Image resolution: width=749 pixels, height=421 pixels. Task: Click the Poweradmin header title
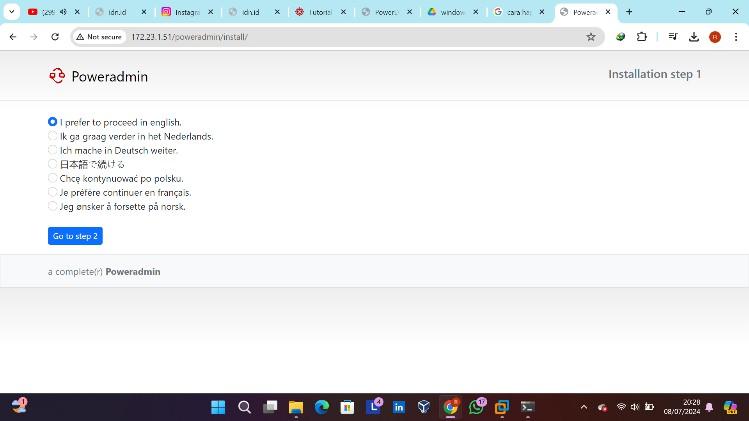(x=109, y=76)
